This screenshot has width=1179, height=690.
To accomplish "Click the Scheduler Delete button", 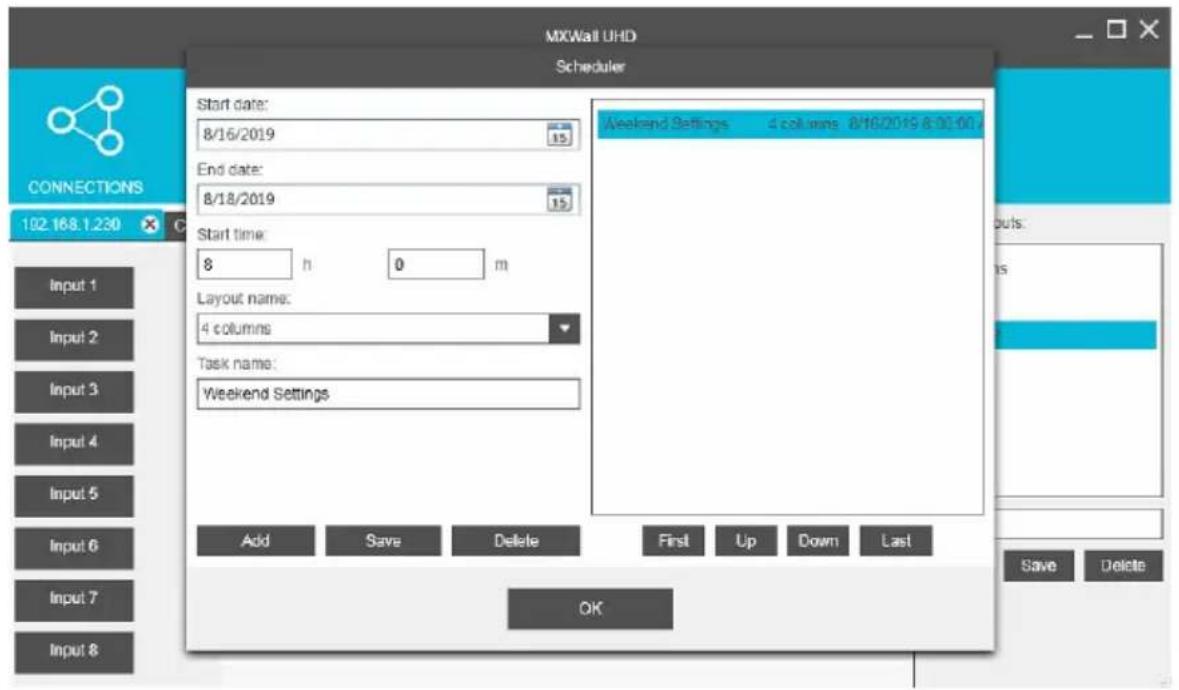I will [516, 540].
